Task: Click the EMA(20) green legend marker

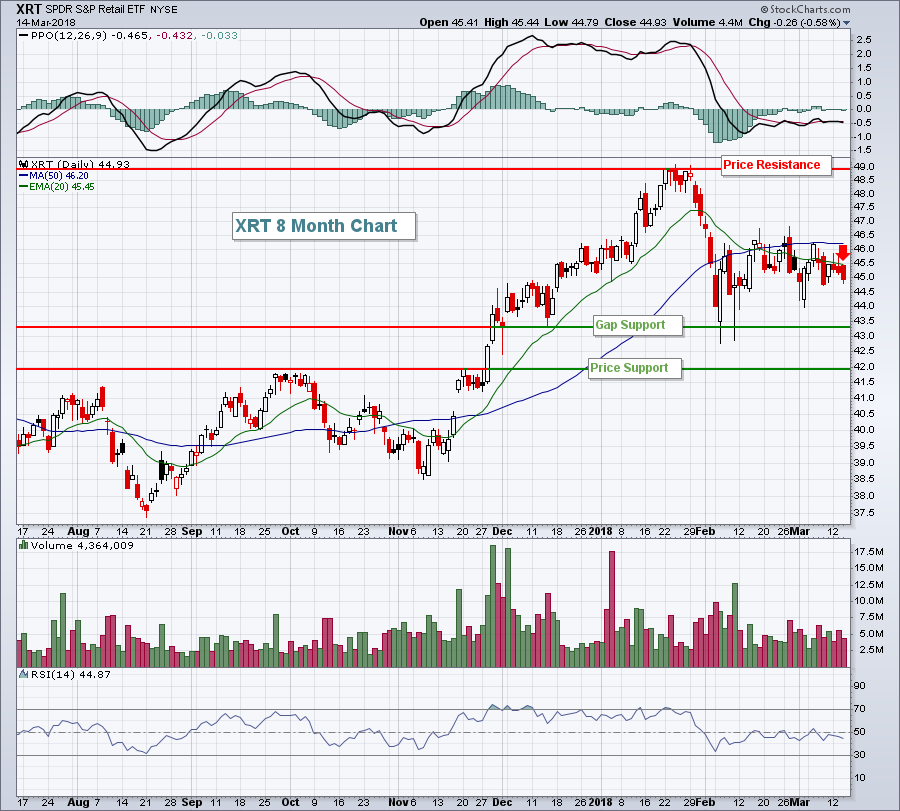Action: 24,187
